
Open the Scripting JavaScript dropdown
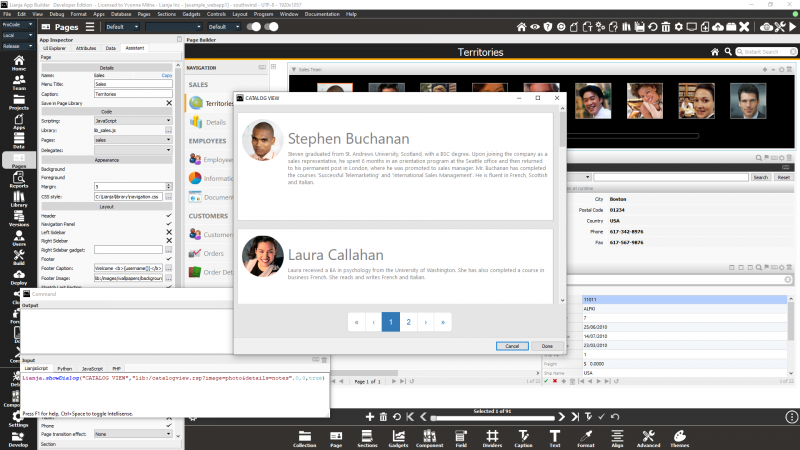tap(133, 121)
